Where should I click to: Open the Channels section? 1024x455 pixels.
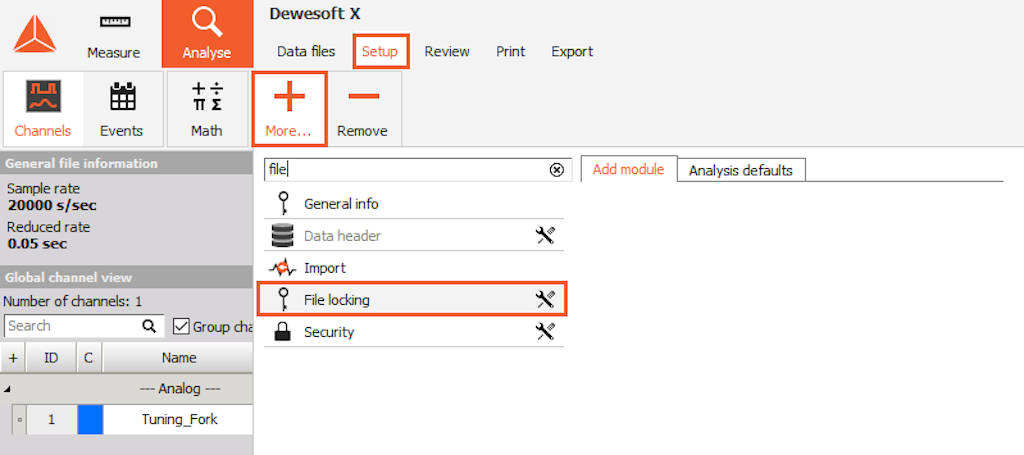43,109
